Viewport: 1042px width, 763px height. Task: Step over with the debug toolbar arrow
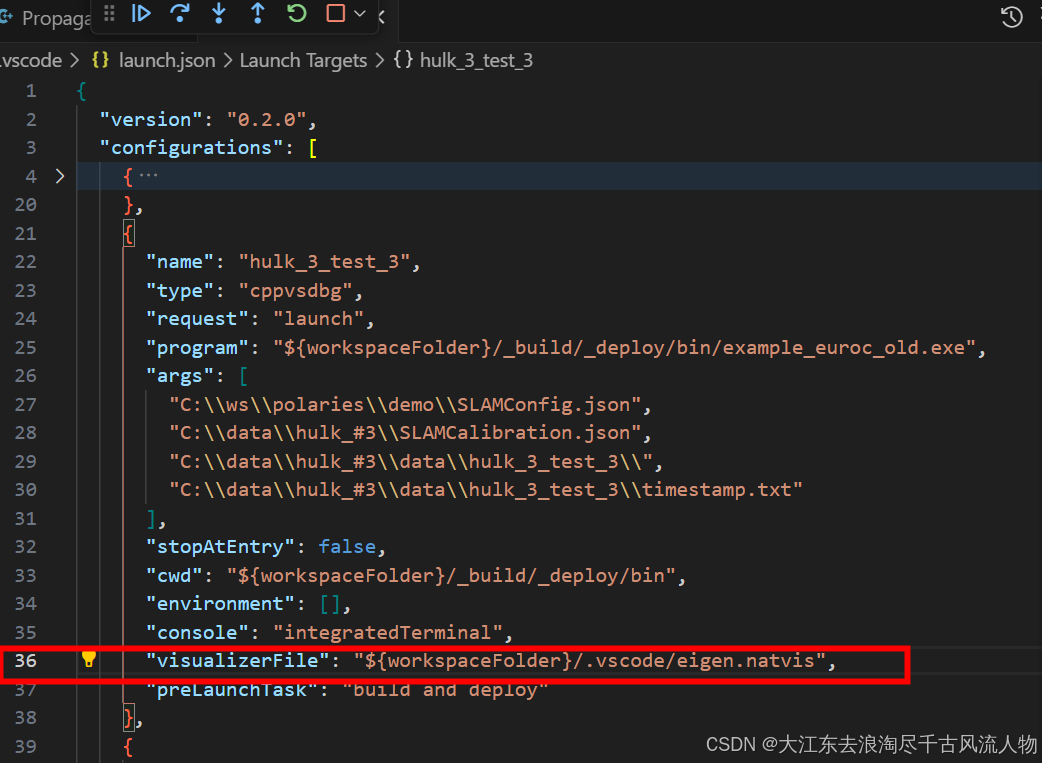180,13
